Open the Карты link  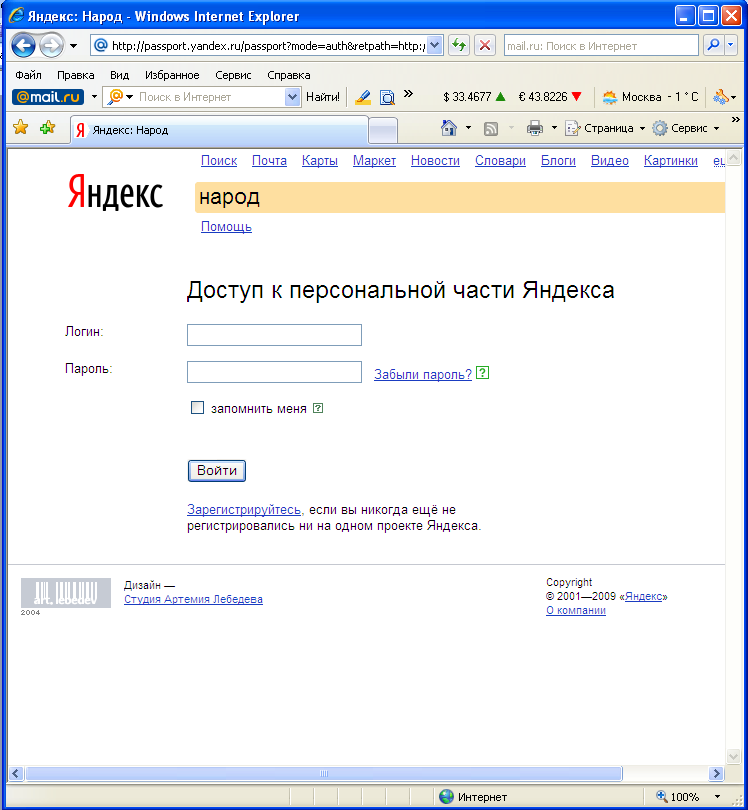(x=320, y=161)
